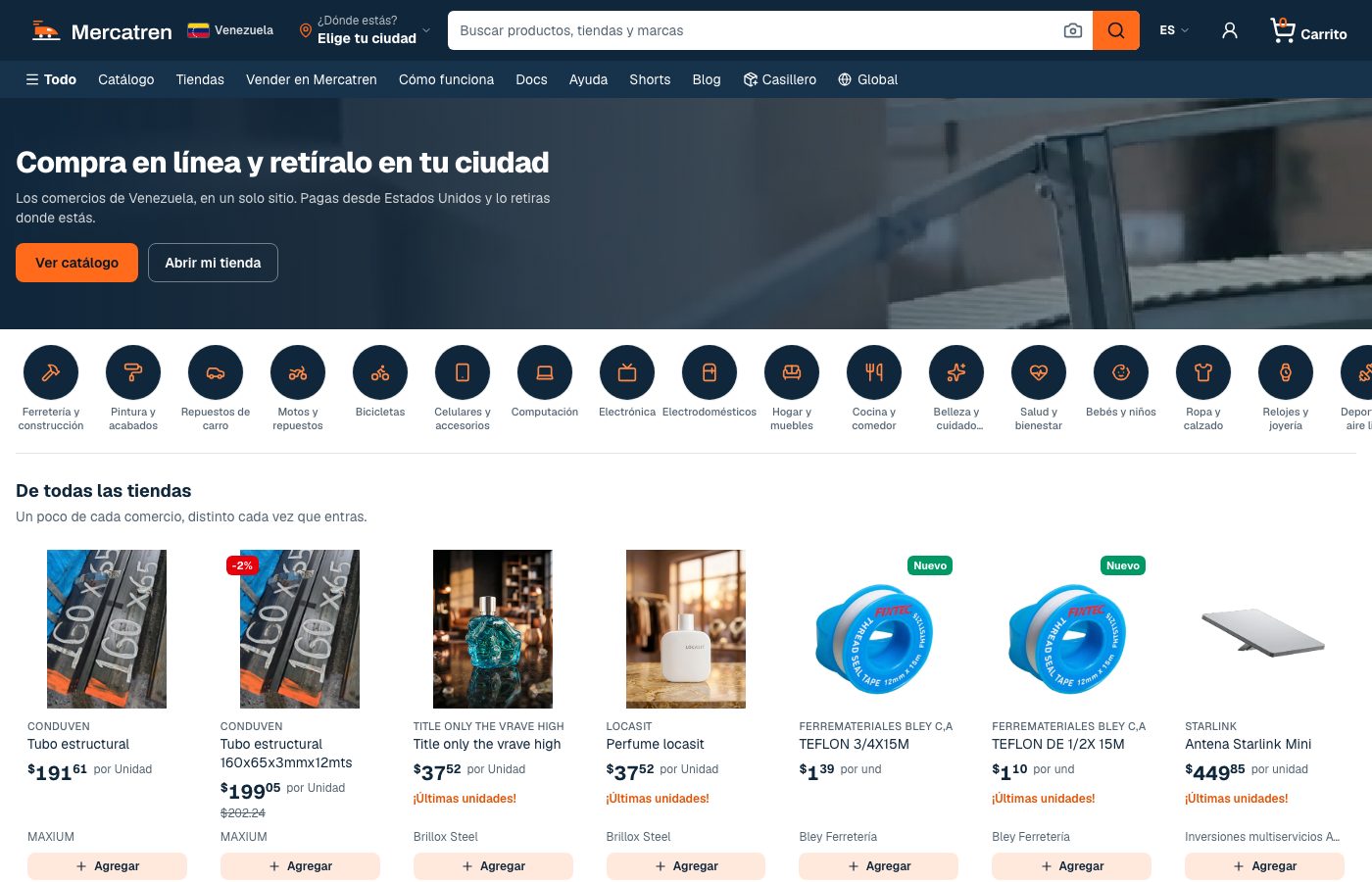Open Ropa y calzado category
Viewport: 1372px width, 882px height.
click(1203, 388)
